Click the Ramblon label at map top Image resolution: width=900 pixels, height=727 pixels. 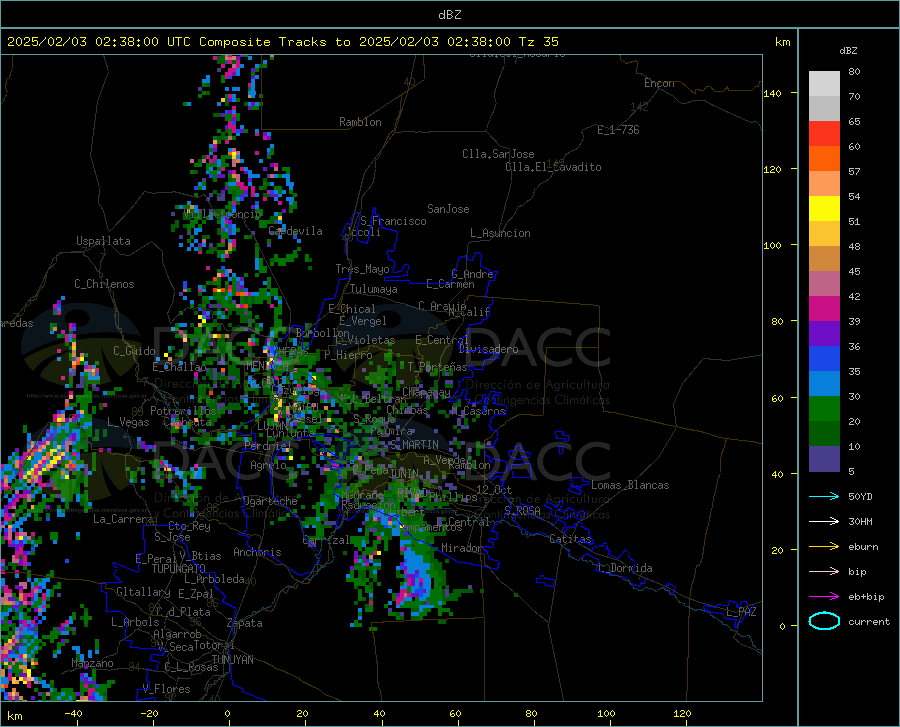[x=360, y=122]
